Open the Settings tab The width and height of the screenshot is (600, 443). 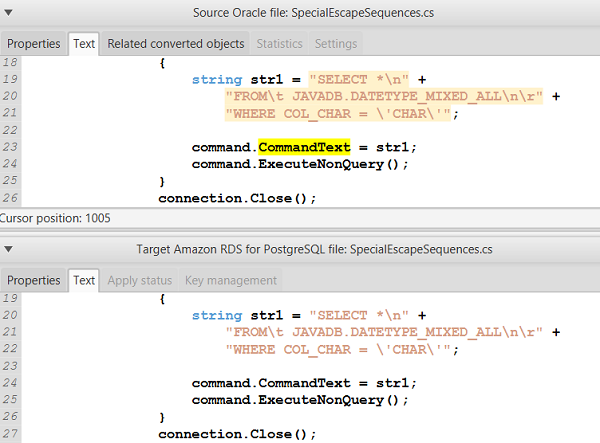click(335, 44)
